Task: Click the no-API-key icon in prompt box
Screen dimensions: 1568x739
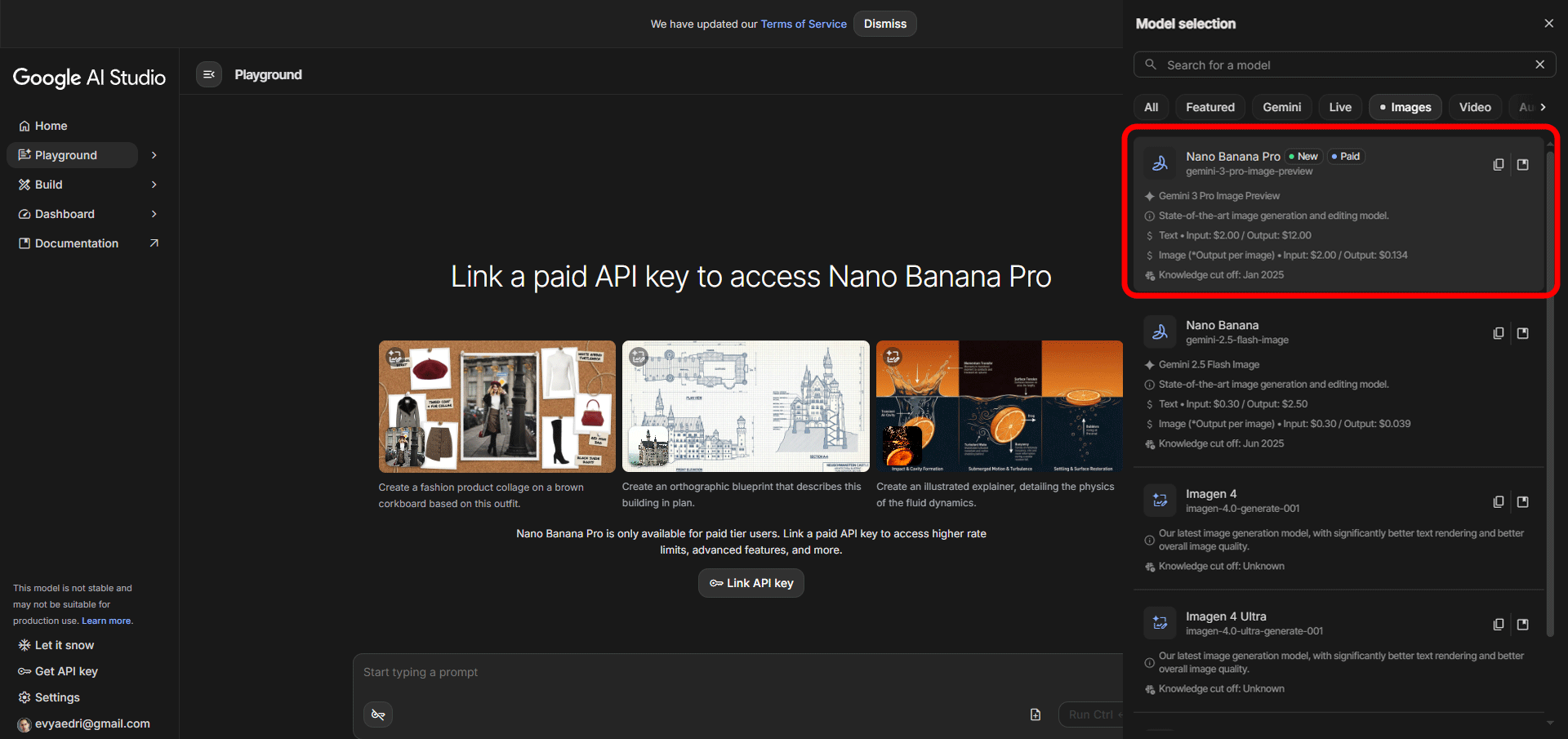Action: click(378, 715)
